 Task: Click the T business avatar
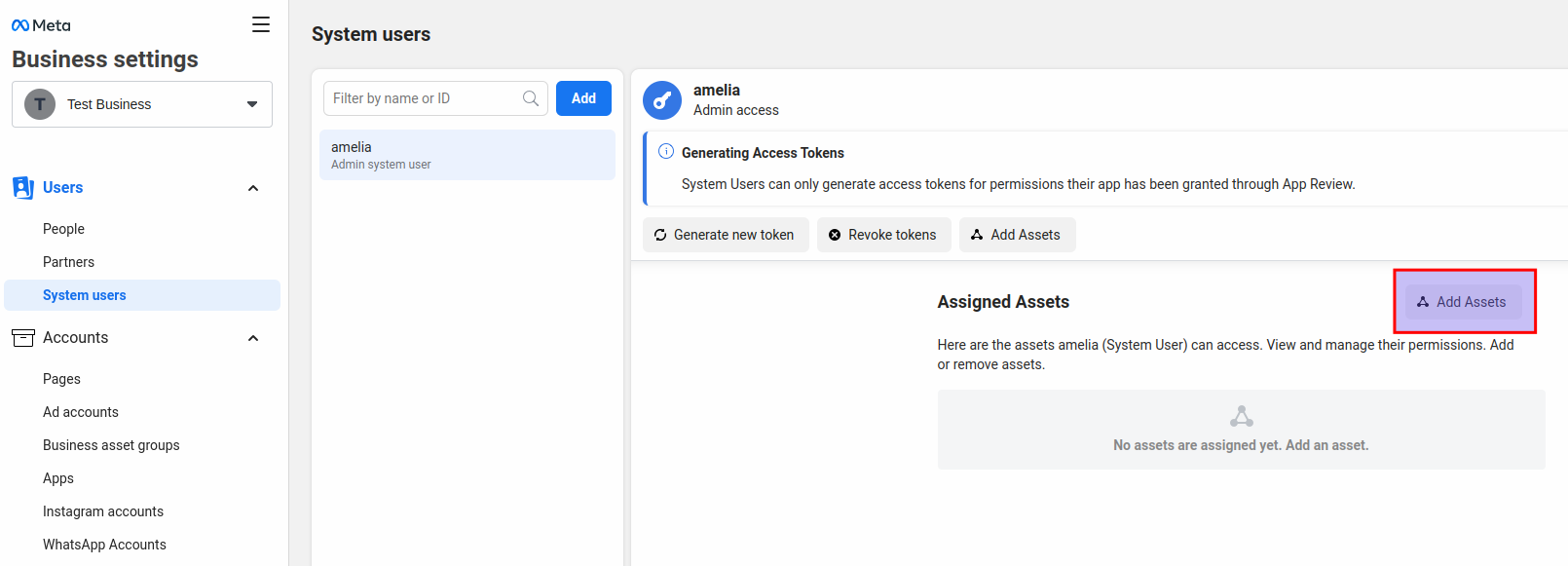click(40, 104)
